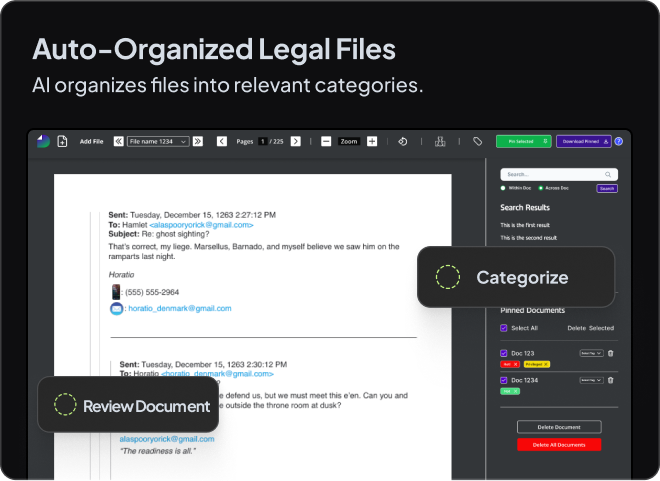Viewport: 660px width, 481px height.
Task: Delete Doc 123 with trash icon
Action: 611,353
